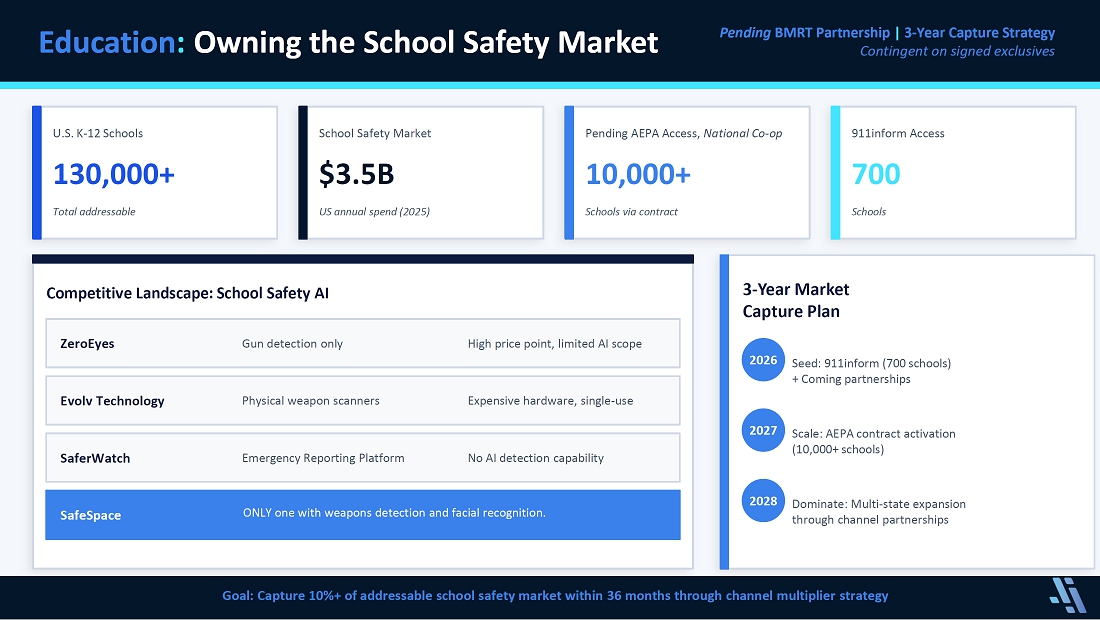Click 'Gun detection only' cell

pos(292,344)
